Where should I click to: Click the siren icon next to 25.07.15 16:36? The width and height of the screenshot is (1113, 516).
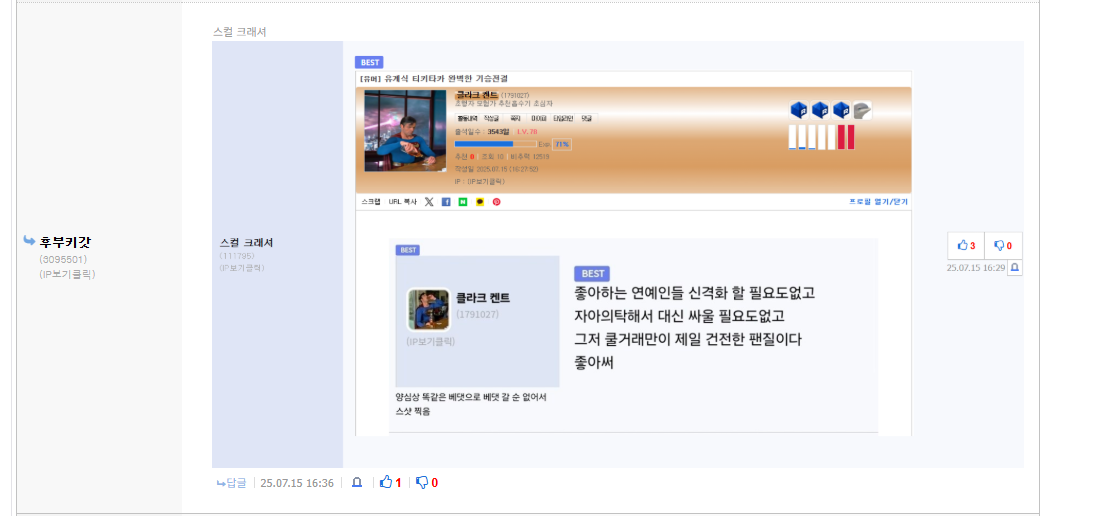point(357,483)
